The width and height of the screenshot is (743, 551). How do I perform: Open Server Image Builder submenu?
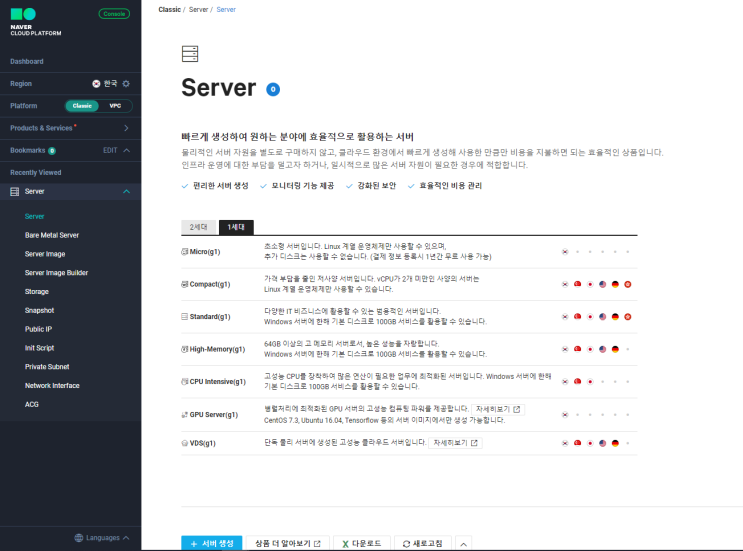coord(56,273)
